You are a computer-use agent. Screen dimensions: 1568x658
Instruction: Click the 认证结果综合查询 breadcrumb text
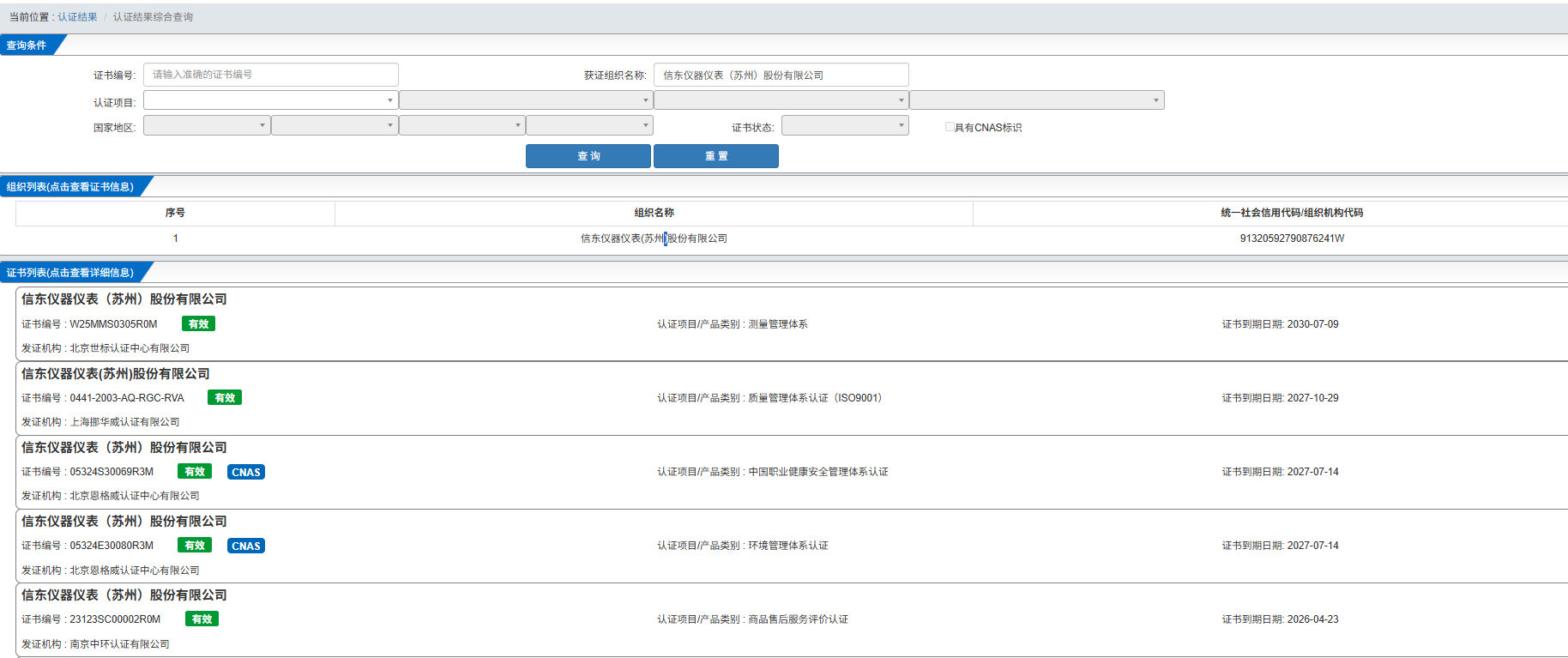153,17
